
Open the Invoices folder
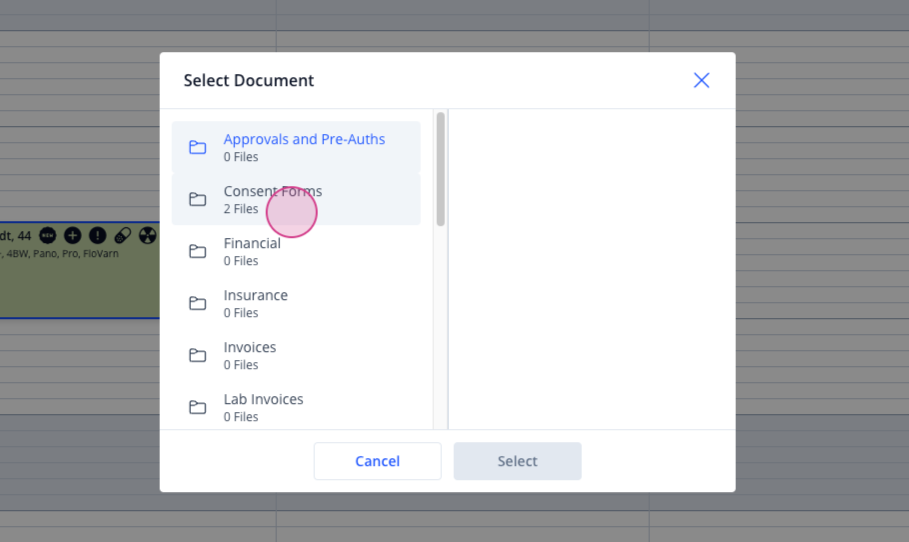296,355
